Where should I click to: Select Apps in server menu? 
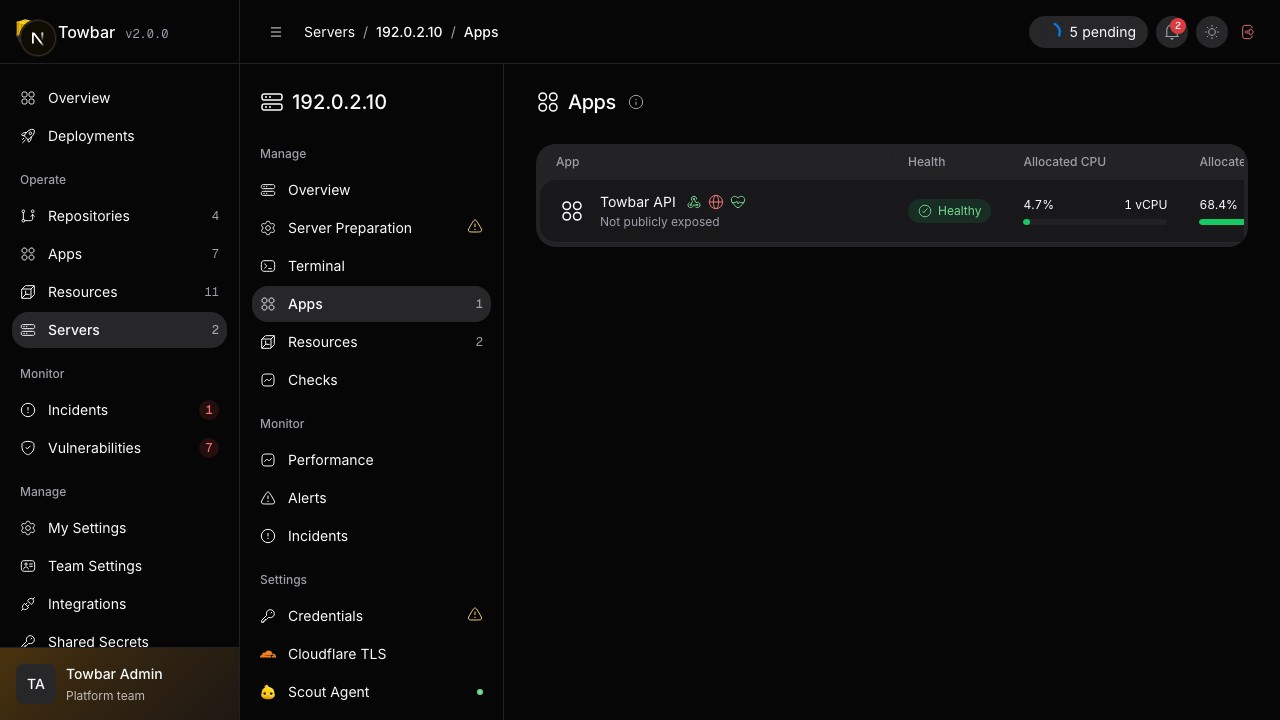point(371,304)
